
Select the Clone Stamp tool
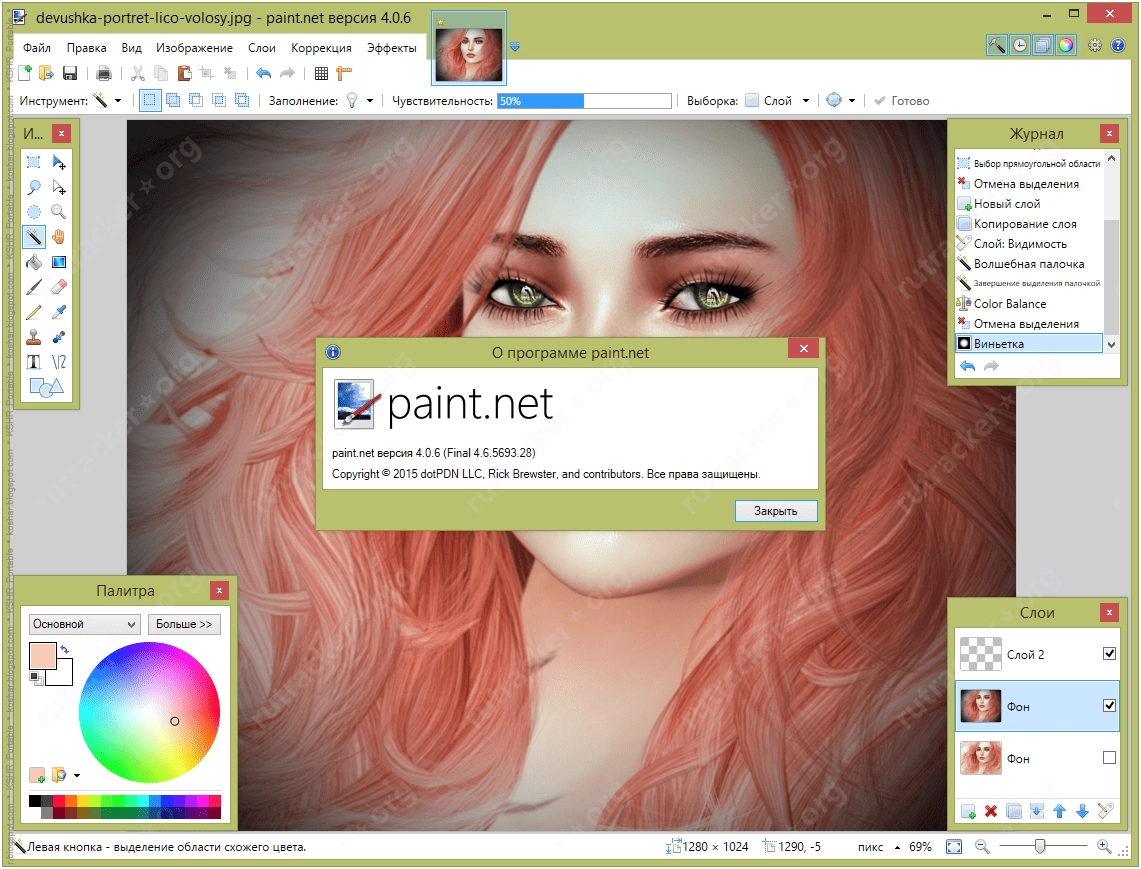click(x=33, y=337)
